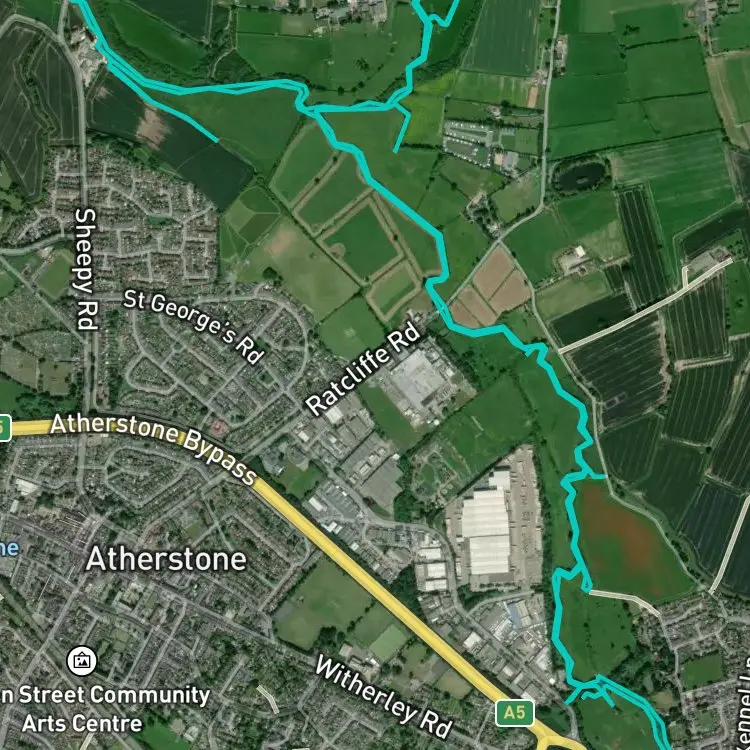Click the Witherley Rd street label
Screen dimensions: 750x750
(384, 697)
